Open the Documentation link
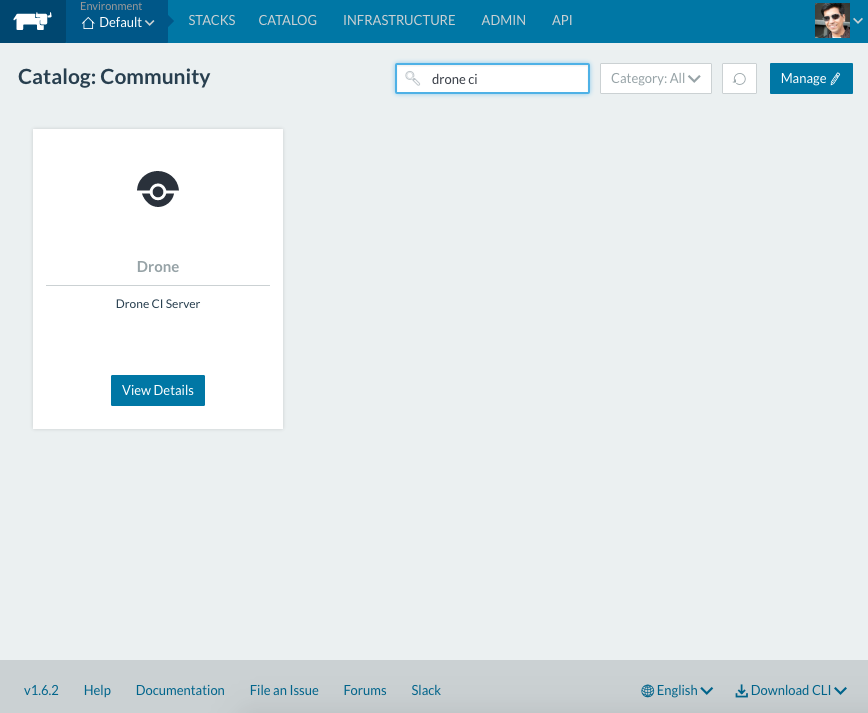Screen dimensions: 868x713 point(180,690)
